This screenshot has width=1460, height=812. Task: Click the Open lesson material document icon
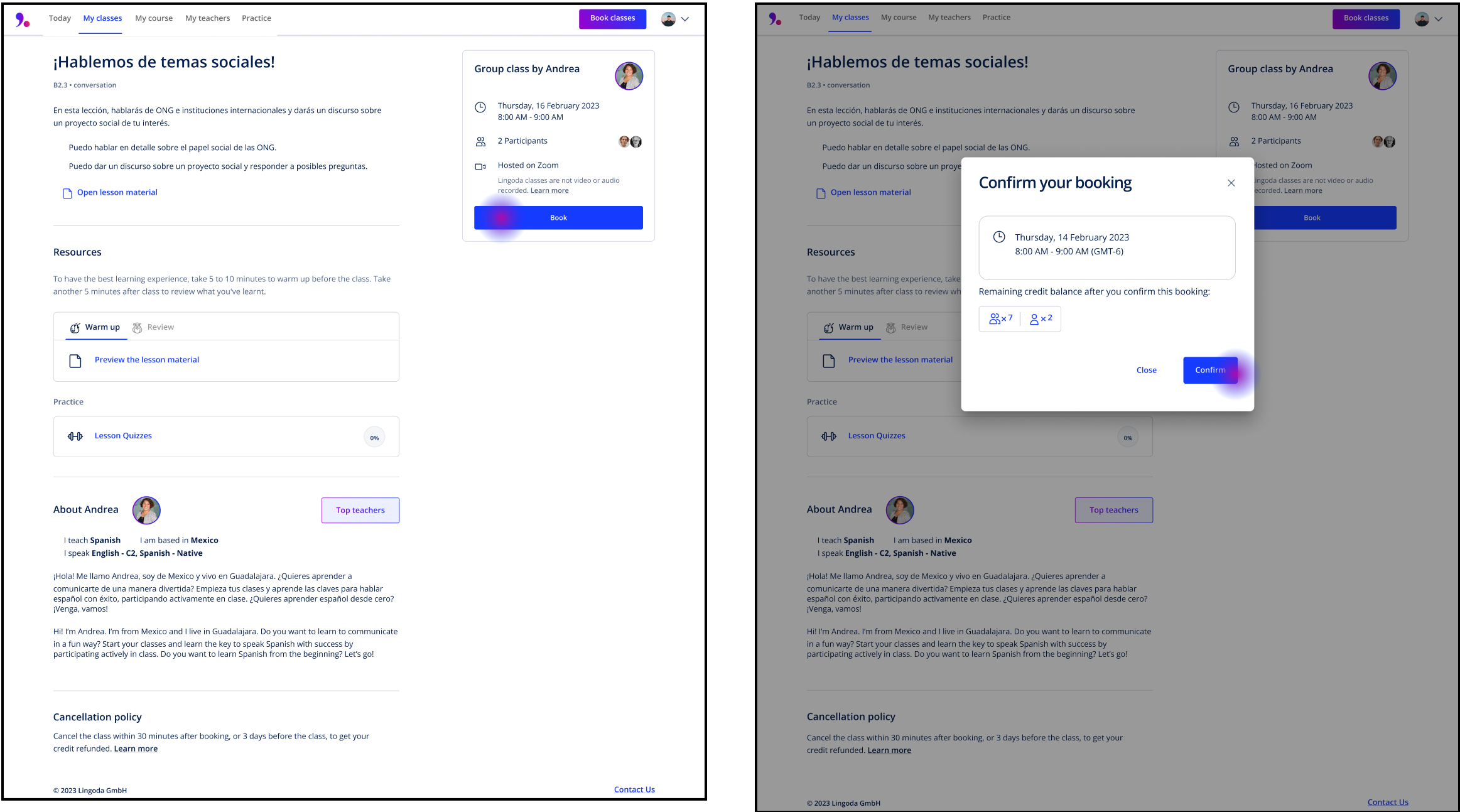point(66,192)
